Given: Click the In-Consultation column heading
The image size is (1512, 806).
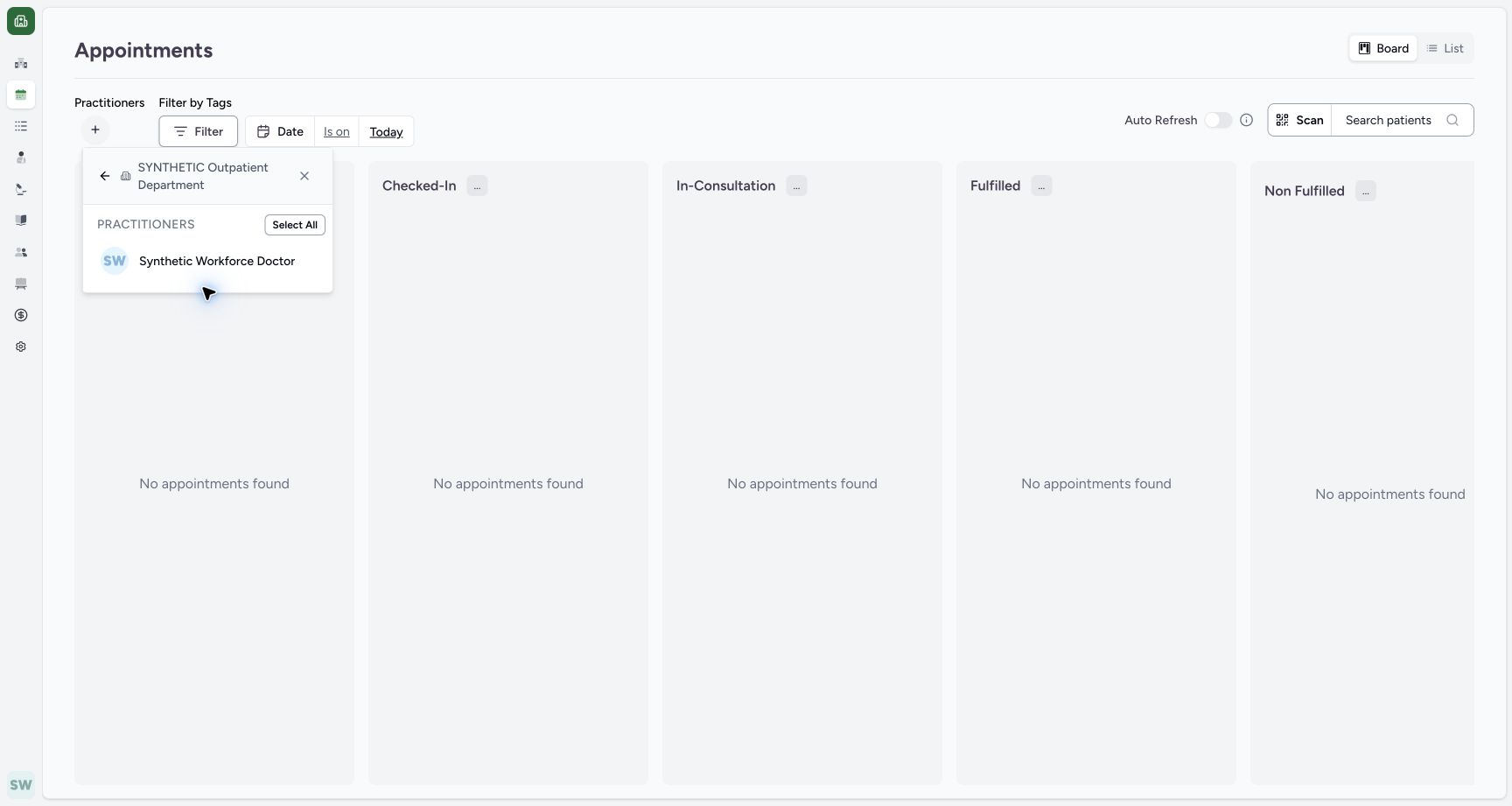Looking at the screenshot, I should click(725, 186).
